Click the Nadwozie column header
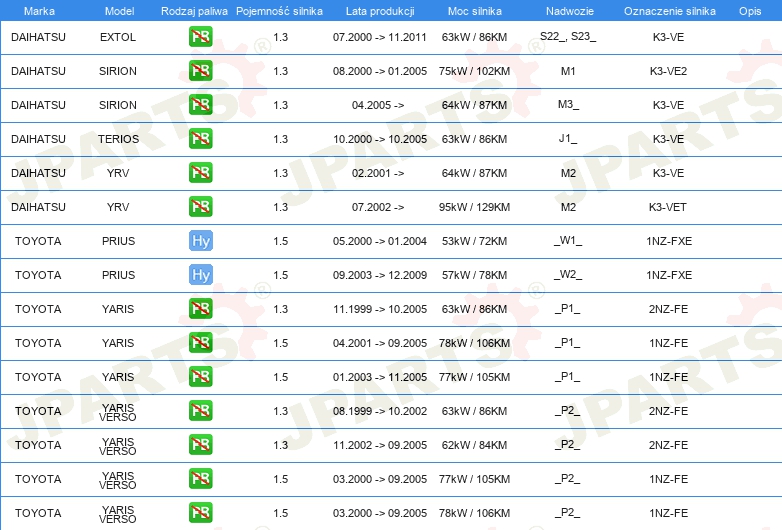The image size is (782, 530). coord(570,11)
